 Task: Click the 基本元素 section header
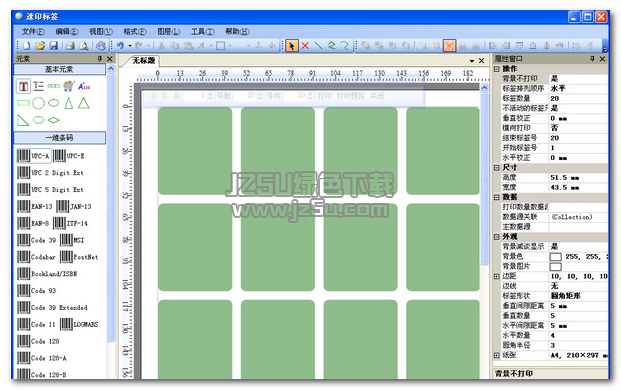(59, 69)
